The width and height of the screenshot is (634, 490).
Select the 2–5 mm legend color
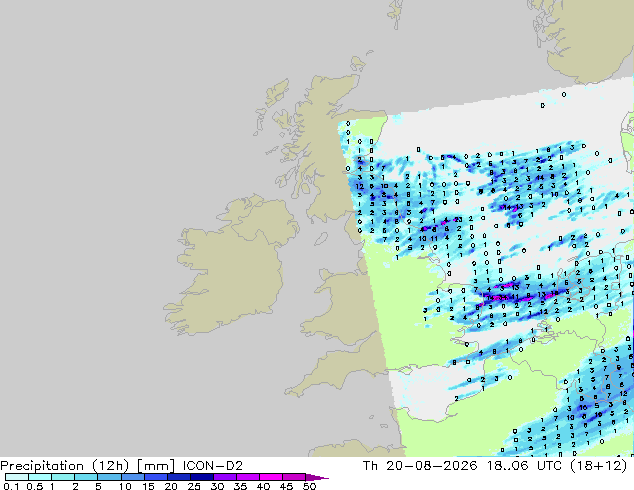[x=86, y=477]
